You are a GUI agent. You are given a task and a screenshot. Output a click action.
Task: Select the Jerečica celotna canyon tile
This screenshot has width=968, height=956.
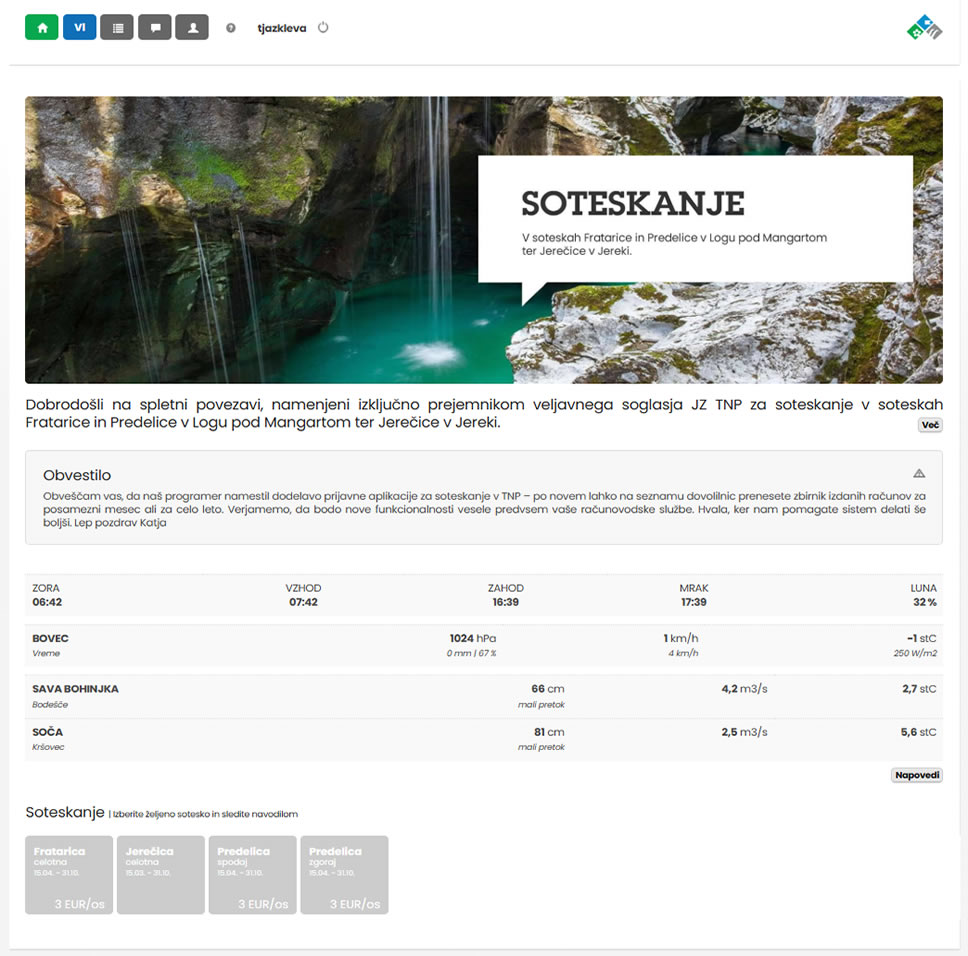tap(161, 875)
